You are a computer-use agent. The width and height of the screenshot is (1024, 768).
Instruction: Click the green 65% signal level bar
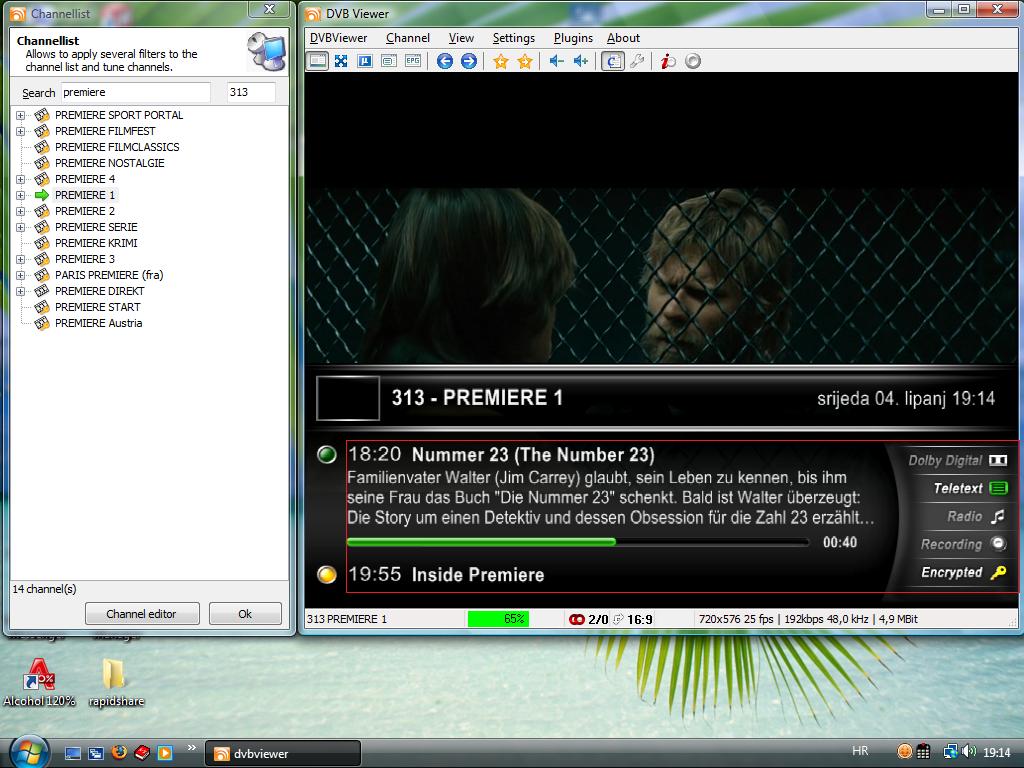tap(498, 618)
